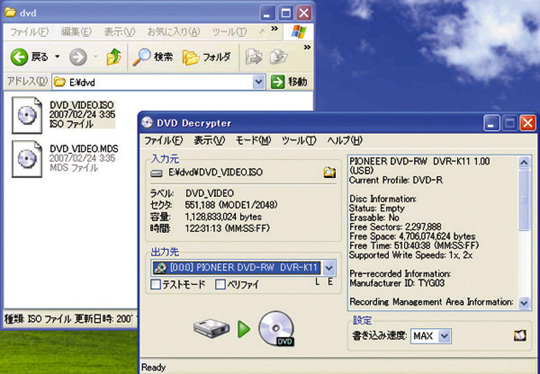Image resolution: width=540 pixels, height=374 pixels.
Task: Click the Explorer status bar file type text
Action: click(38, 319)
